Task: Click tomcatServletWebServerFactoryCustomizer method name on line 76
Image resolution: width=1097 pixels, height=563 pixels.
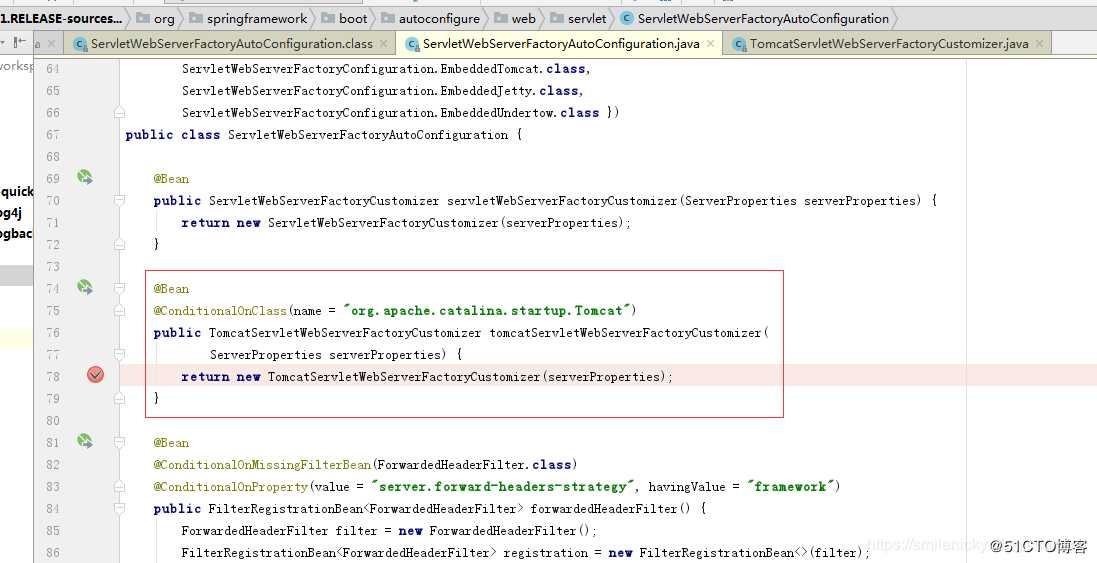Action: pyautogui.click(x=625, y=333)
